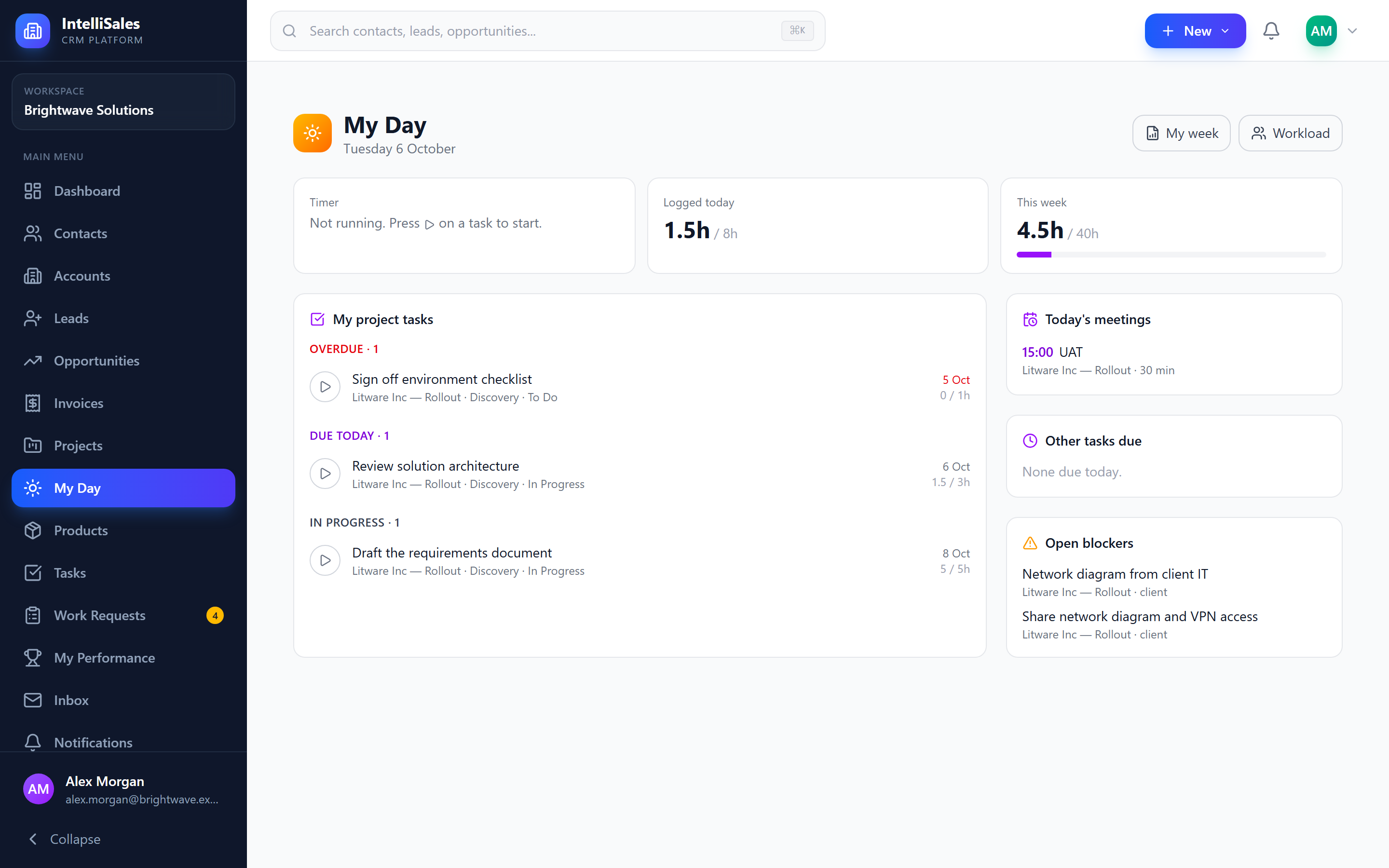Expand the user menu chevron
Screen dimensions: 1389x868
[1352, 31]
